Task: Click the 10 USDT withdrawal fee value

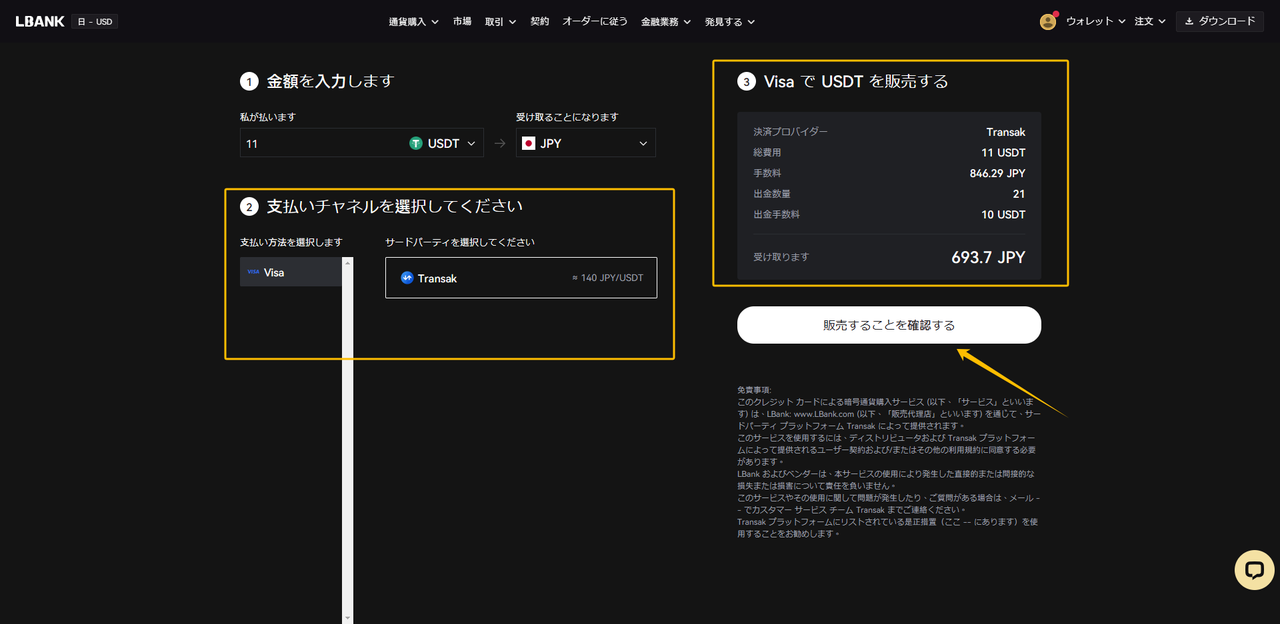Action: [1004, 214]
